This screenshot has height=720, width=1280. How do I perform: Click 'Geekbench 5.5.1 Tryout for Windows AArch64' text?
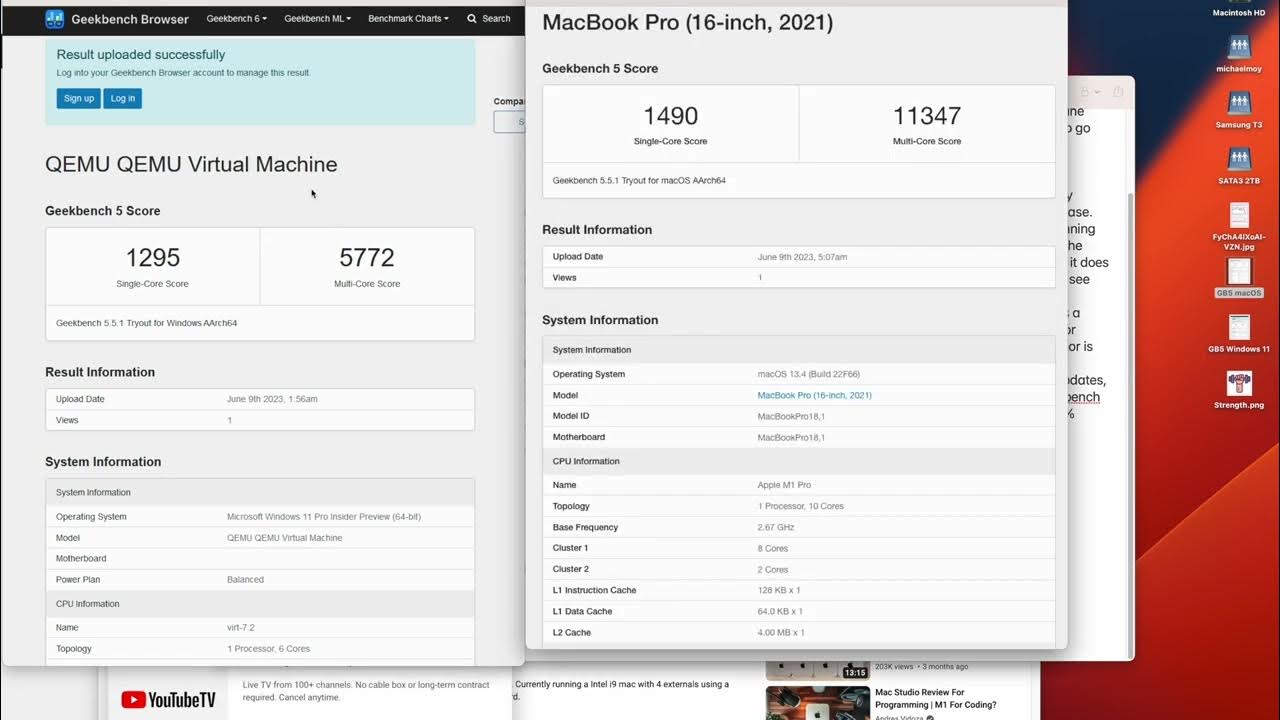(146, 323)
